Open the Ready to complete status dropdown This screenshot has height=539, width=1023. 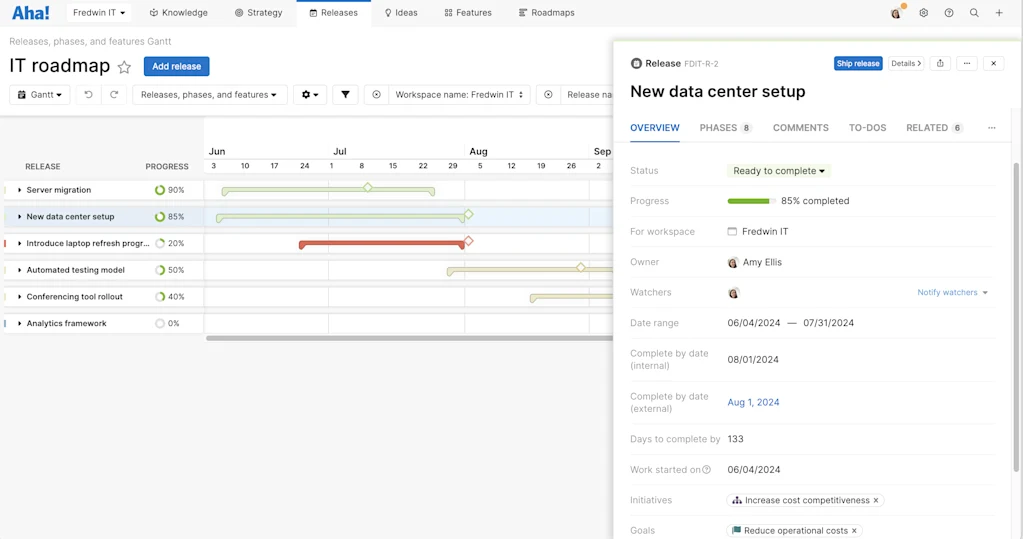[778, 171]
